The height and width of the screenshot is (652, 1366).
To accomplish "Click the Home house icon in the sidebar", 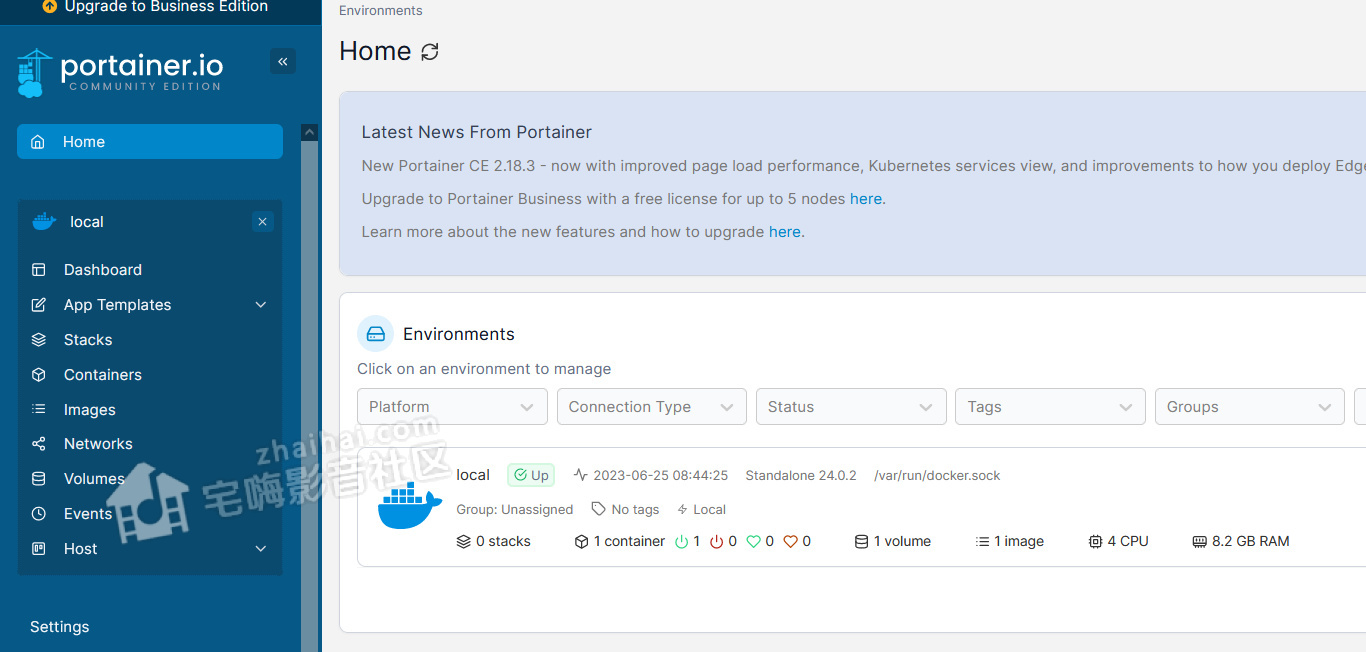I will click(x=38, y=142).
